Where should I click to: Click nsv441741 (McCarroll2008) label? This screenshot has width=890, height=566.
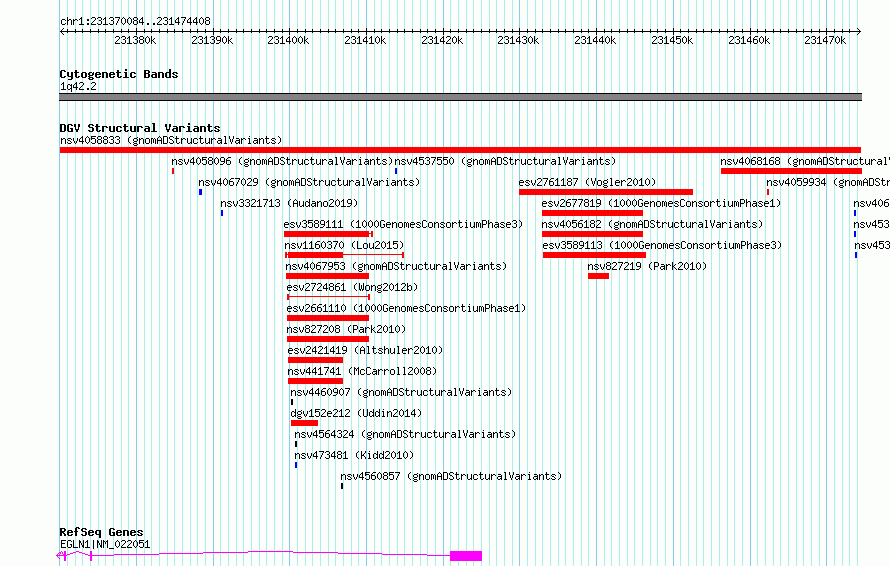[x=363, y=371]
